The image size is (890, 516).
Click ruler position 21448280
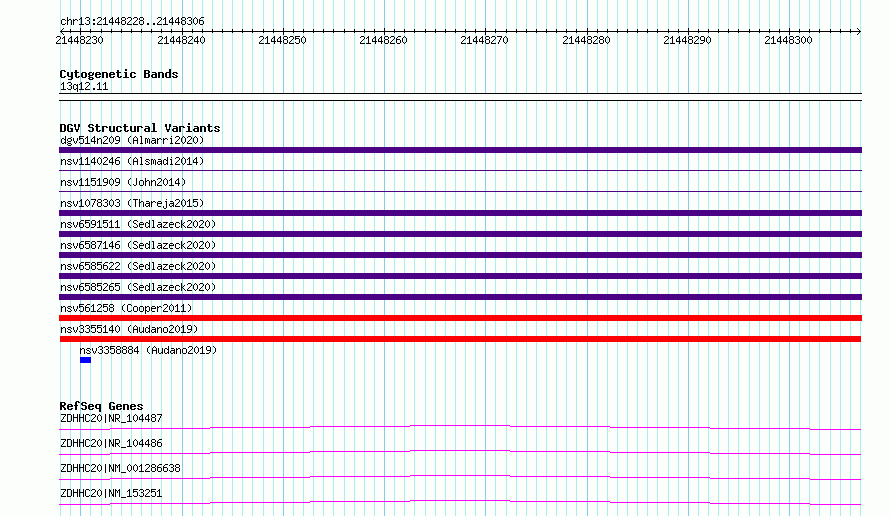tap(586, 40)
